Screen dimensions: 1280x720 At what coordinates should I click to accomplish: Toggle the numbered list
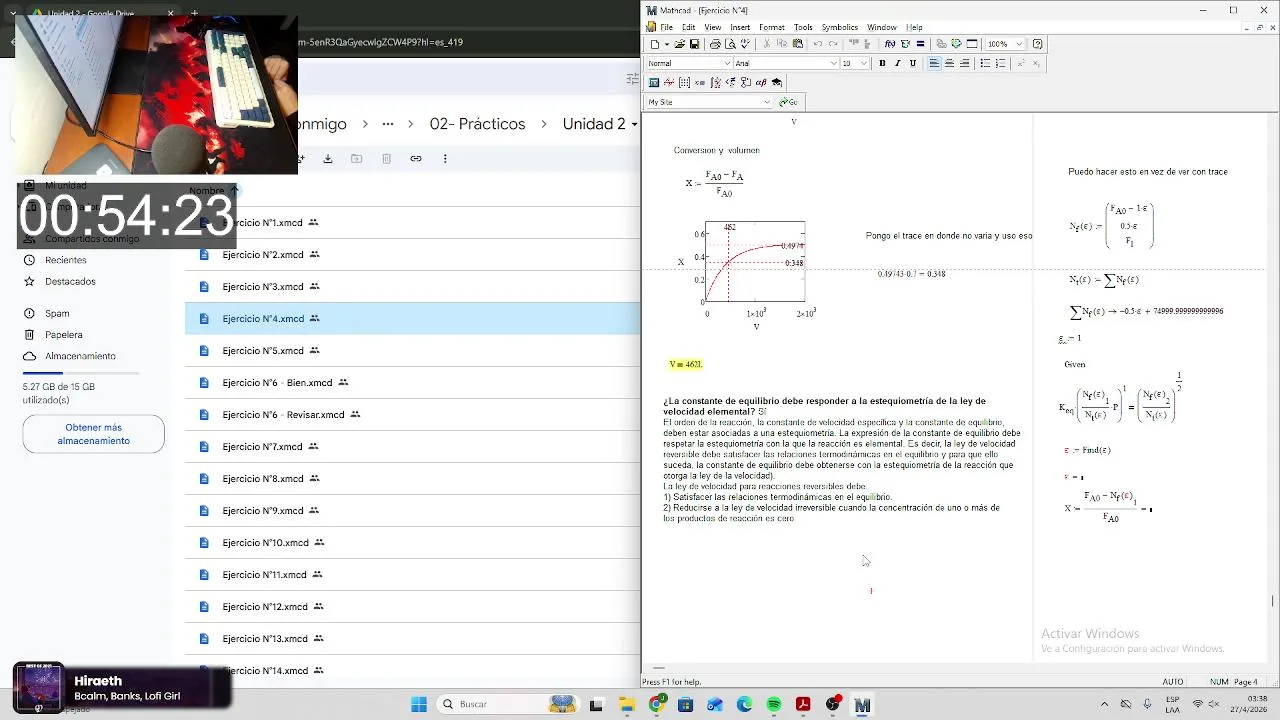[x=1000, y=63]
